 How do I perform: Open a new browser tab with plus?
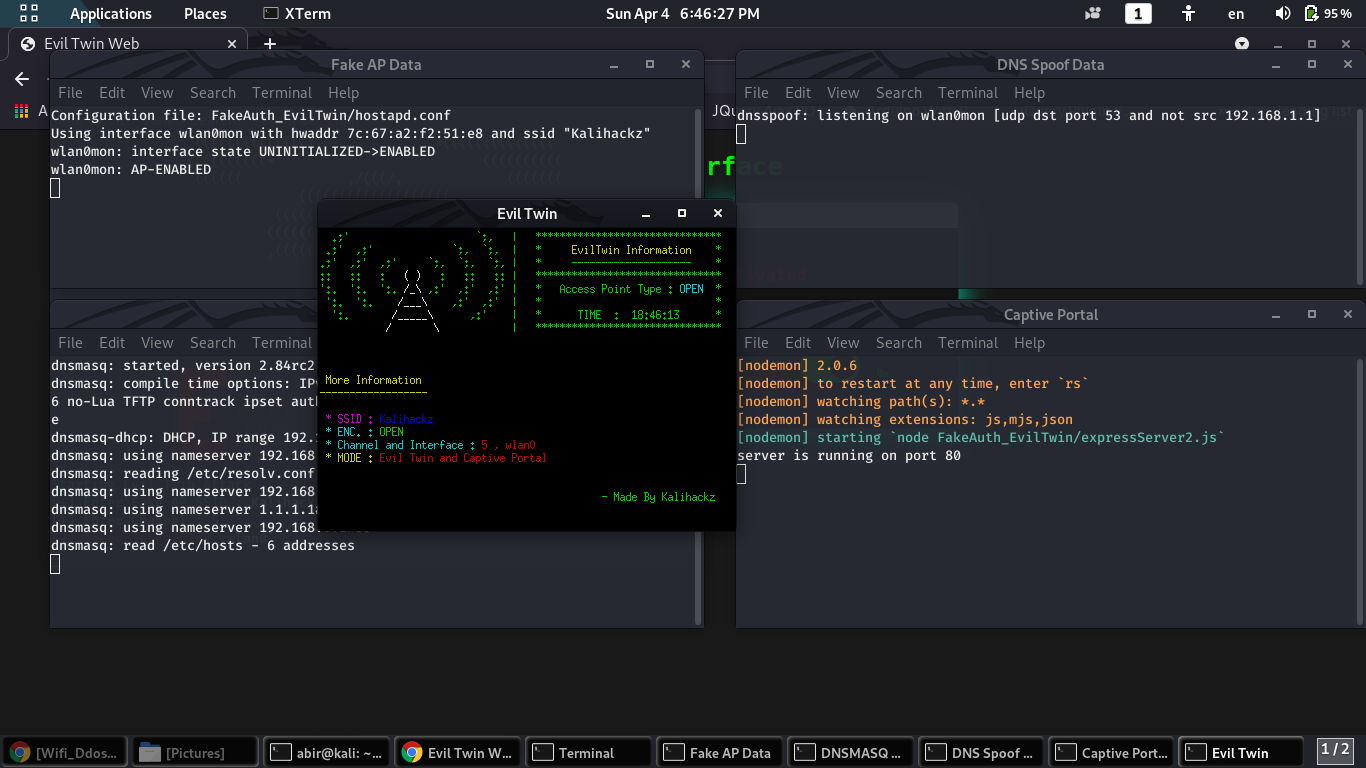[269, 44]
